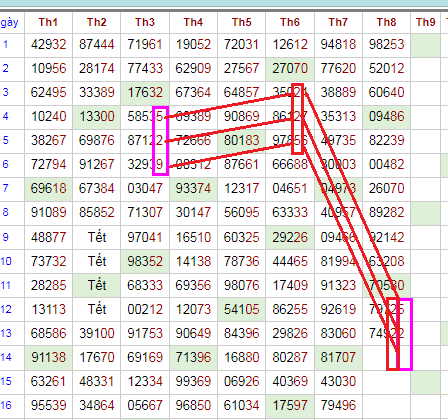Select the Th9 column header

[426, 22]
